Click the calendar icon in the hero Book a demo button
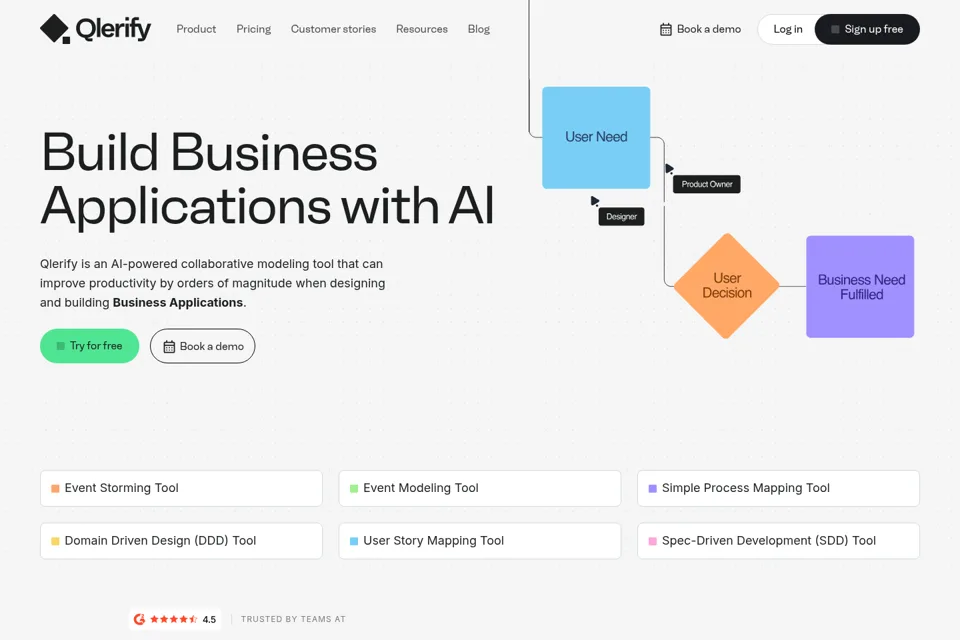Screen dimensions: 960x640 tap(169, 347)
